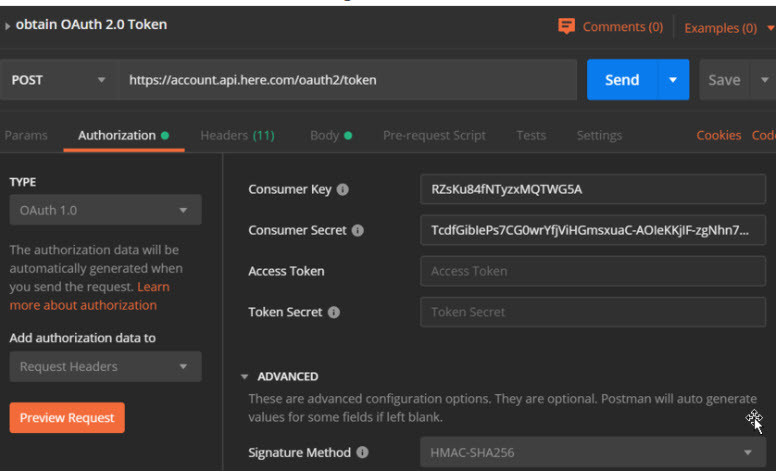The height and width of the screenshot is (474, 778).
Task: Open the Send button dropdown arrow
Action: [x=673, y=80]
